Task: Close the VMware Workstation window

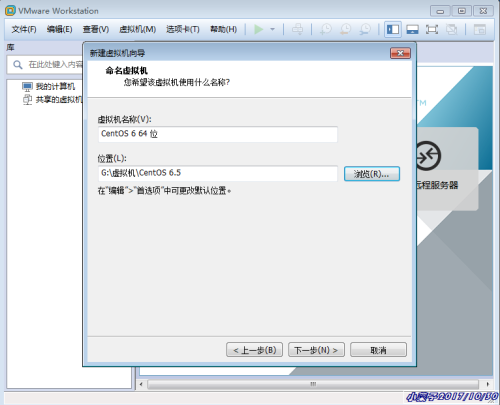Action: [483, 11]
